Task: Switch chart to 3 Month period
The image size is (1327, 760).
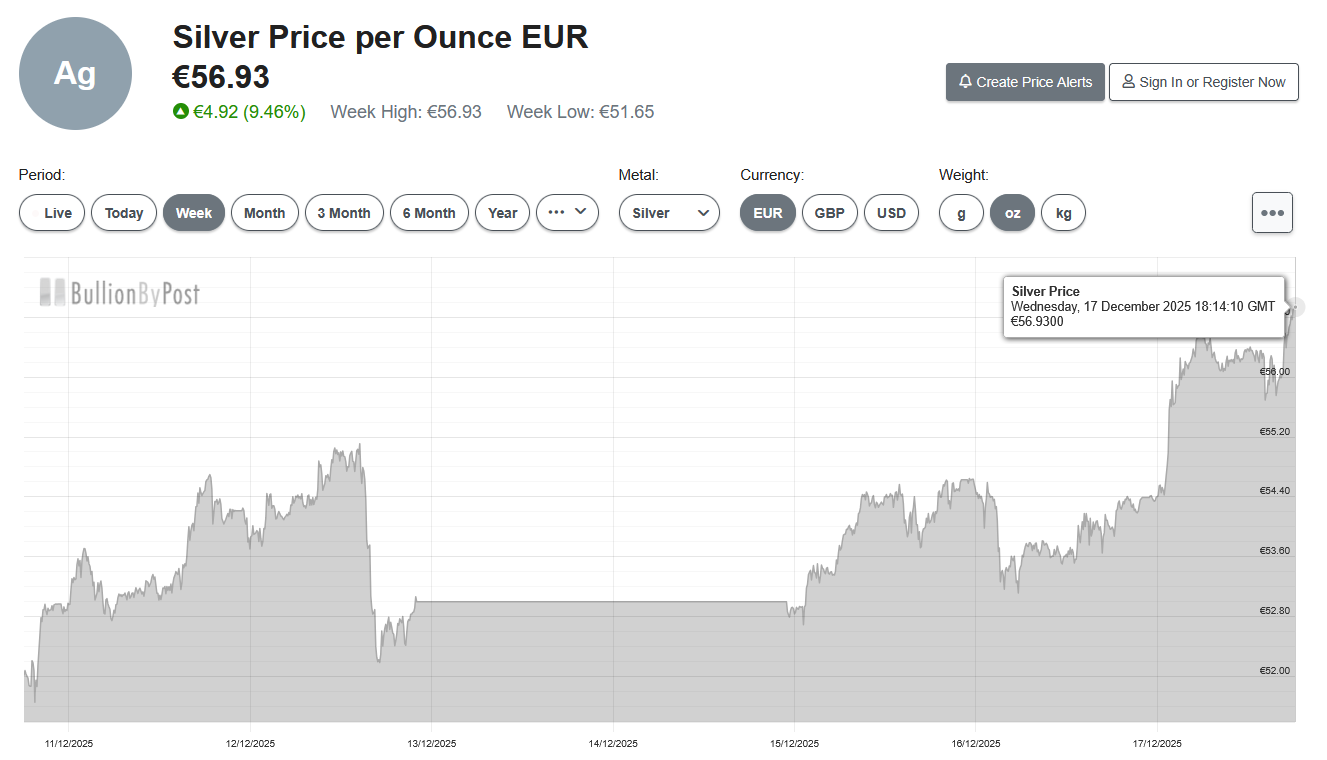Action: tap(344, 213)
